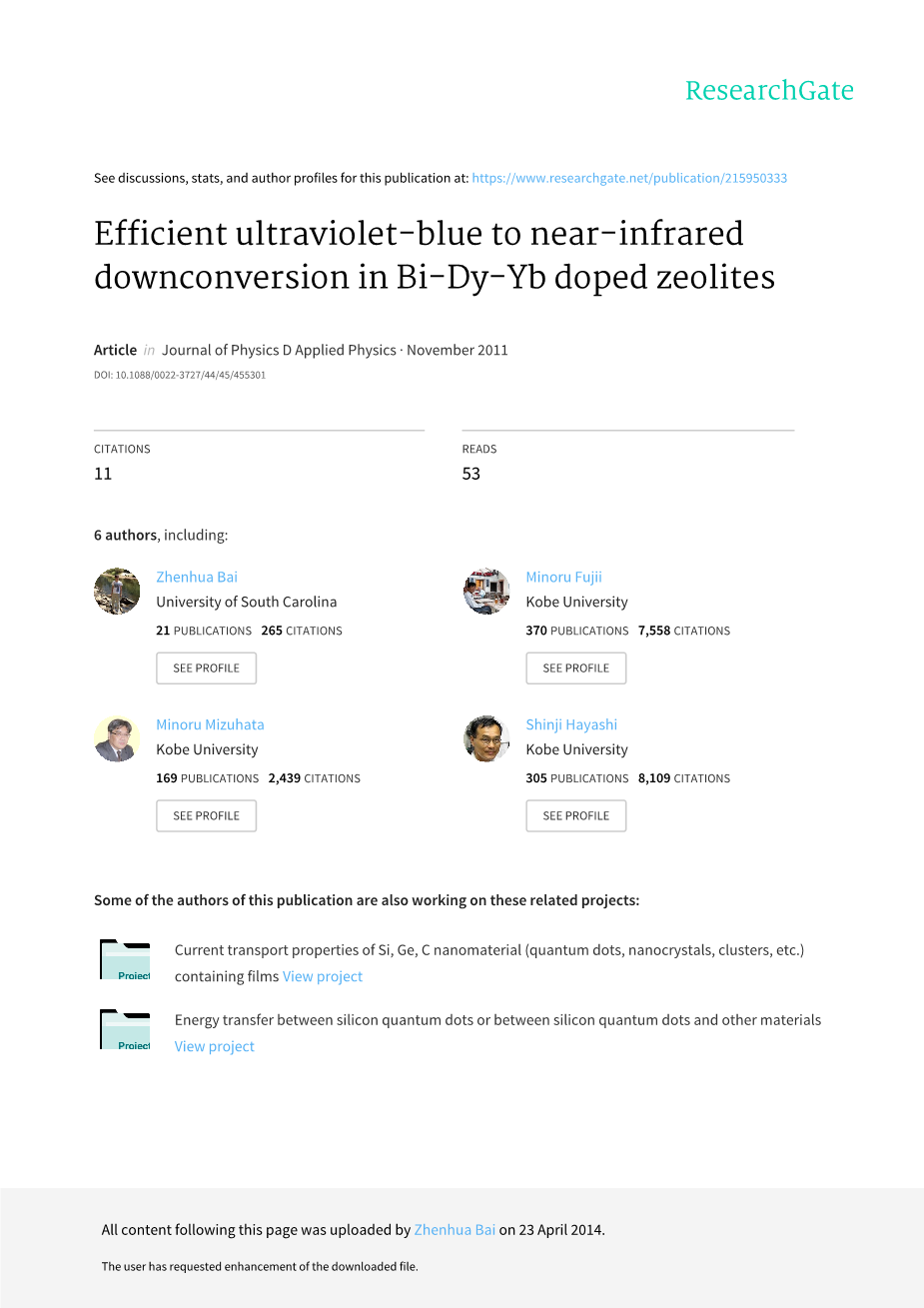
Task: Click Zhenhua Bai's profile photo
Action: pyautogui.click(x=117, y=592)
